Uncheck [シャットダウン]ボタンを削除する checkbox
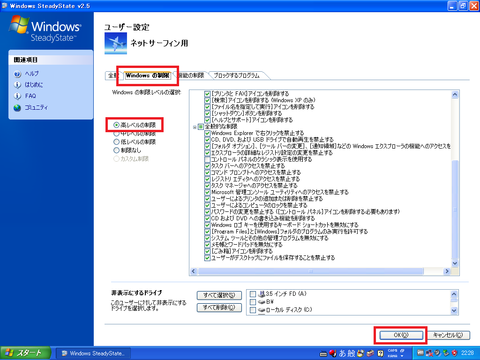This screenshot has width=480, height=360. (207, 114)
